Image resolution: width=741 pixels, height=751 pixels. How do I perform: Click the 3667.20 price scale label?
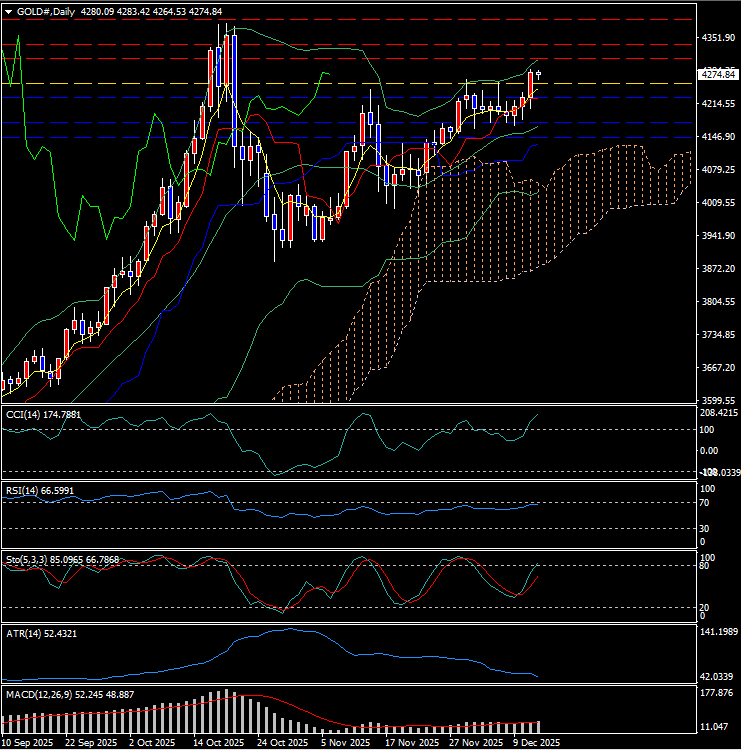point(719,368)
